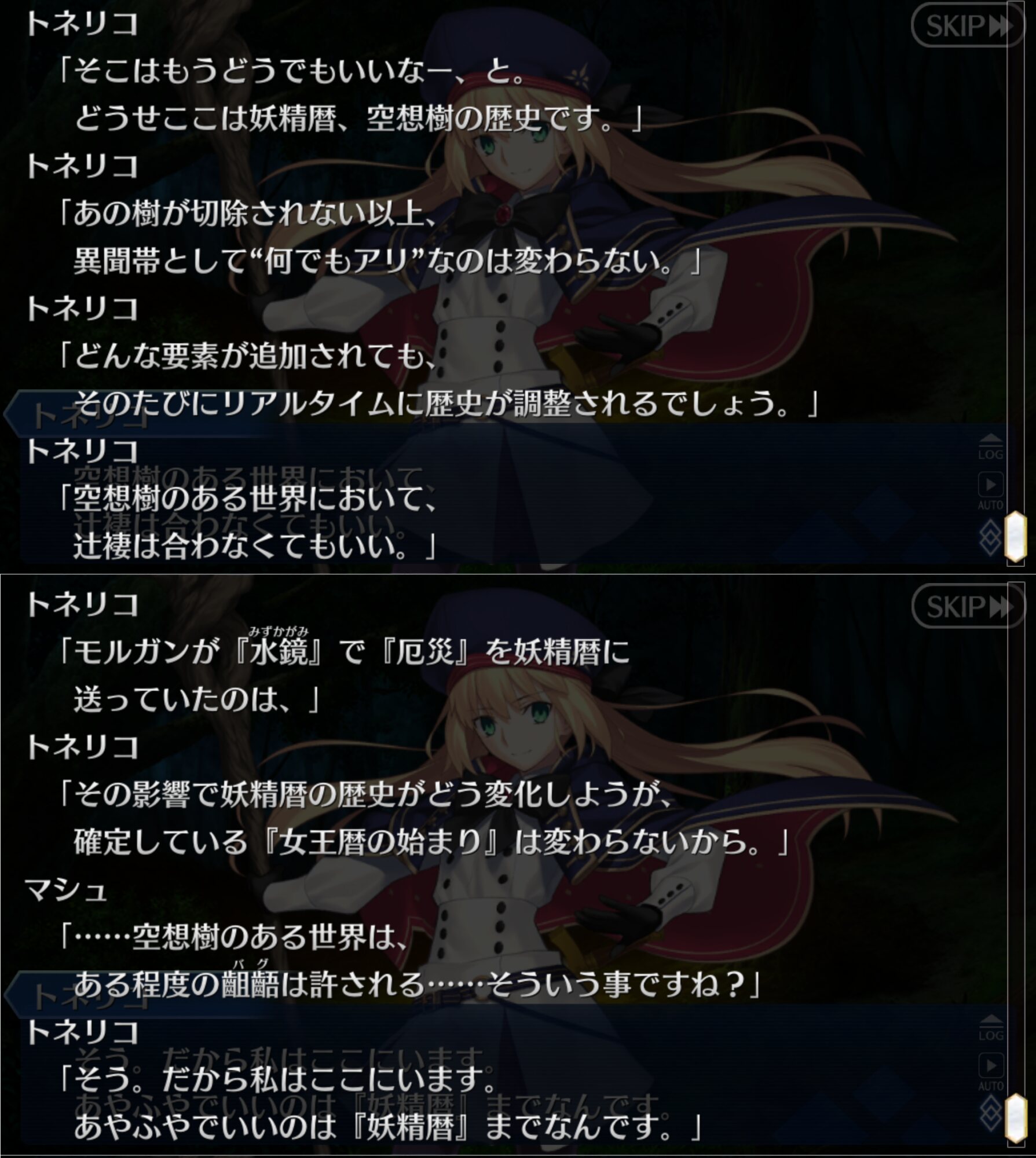The width and height of the screenshot is (1036, 1158).
Task: Click the white scrollbar thumb in lower log
Action: click(1015, 1117)
